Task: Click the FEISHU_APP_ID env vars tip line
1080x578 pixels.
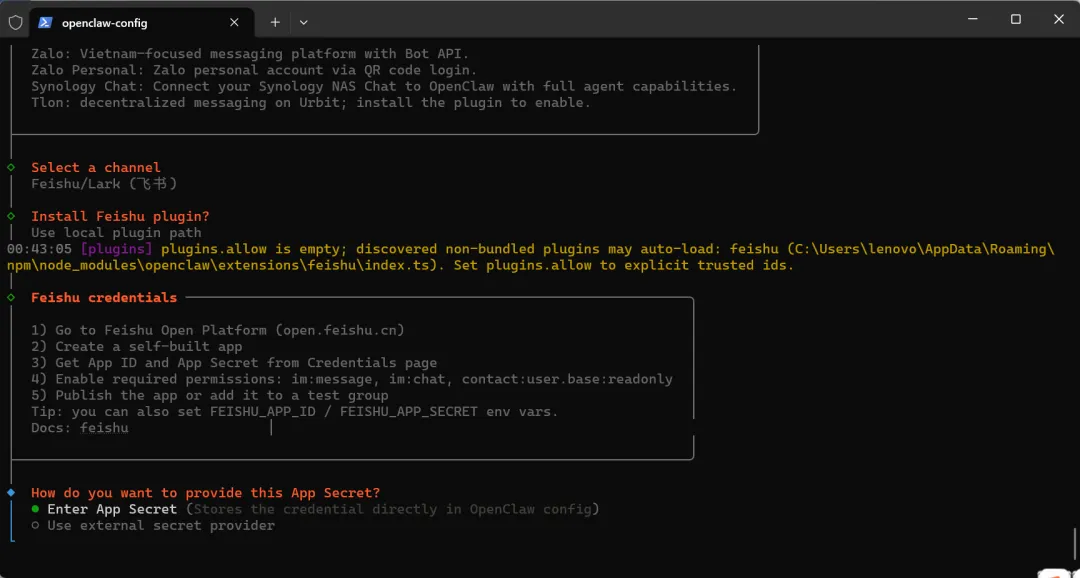Action: point(295,412)
